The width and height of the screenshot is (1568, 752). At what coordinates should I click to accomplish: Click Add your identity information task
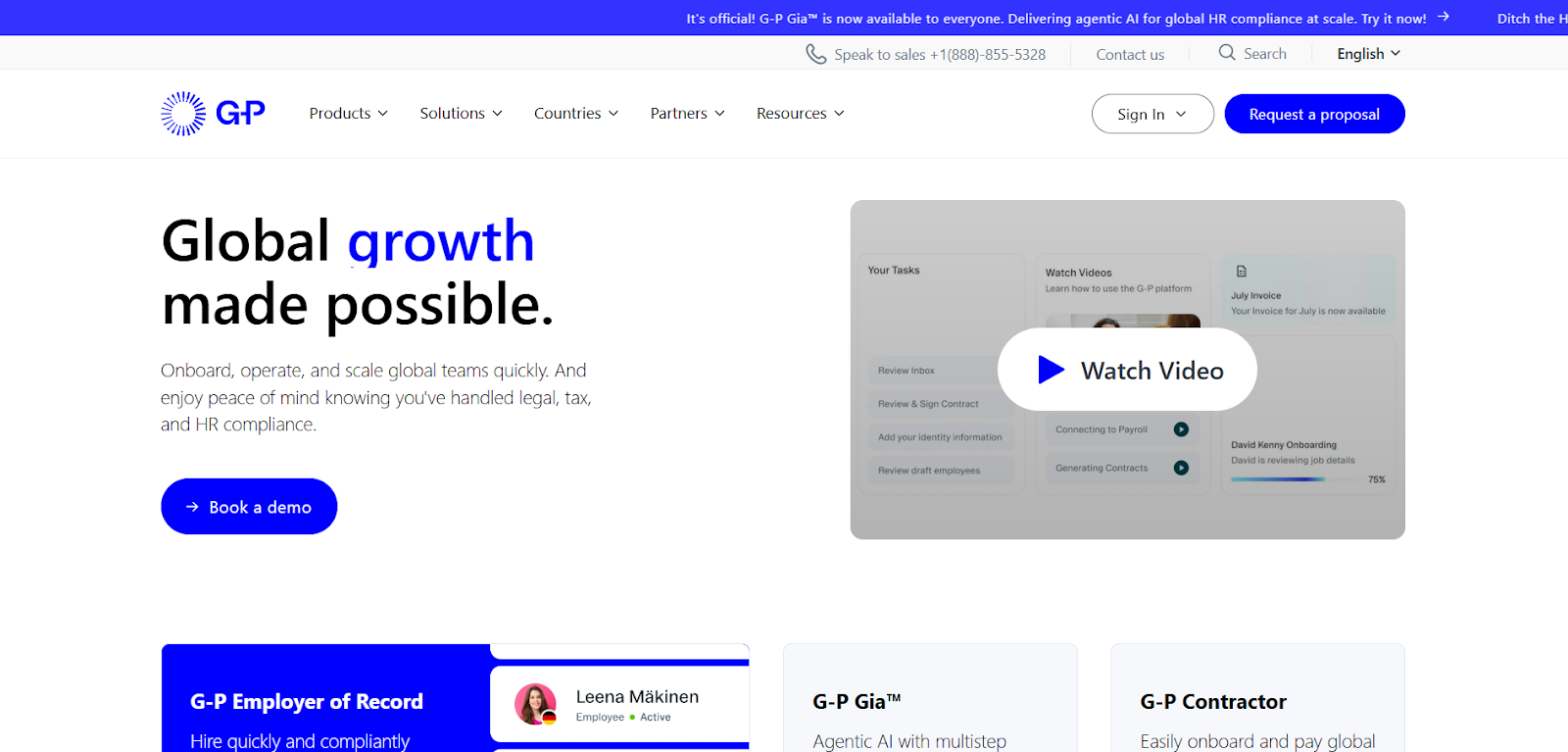pyautogui.click(x=940, y=437)
